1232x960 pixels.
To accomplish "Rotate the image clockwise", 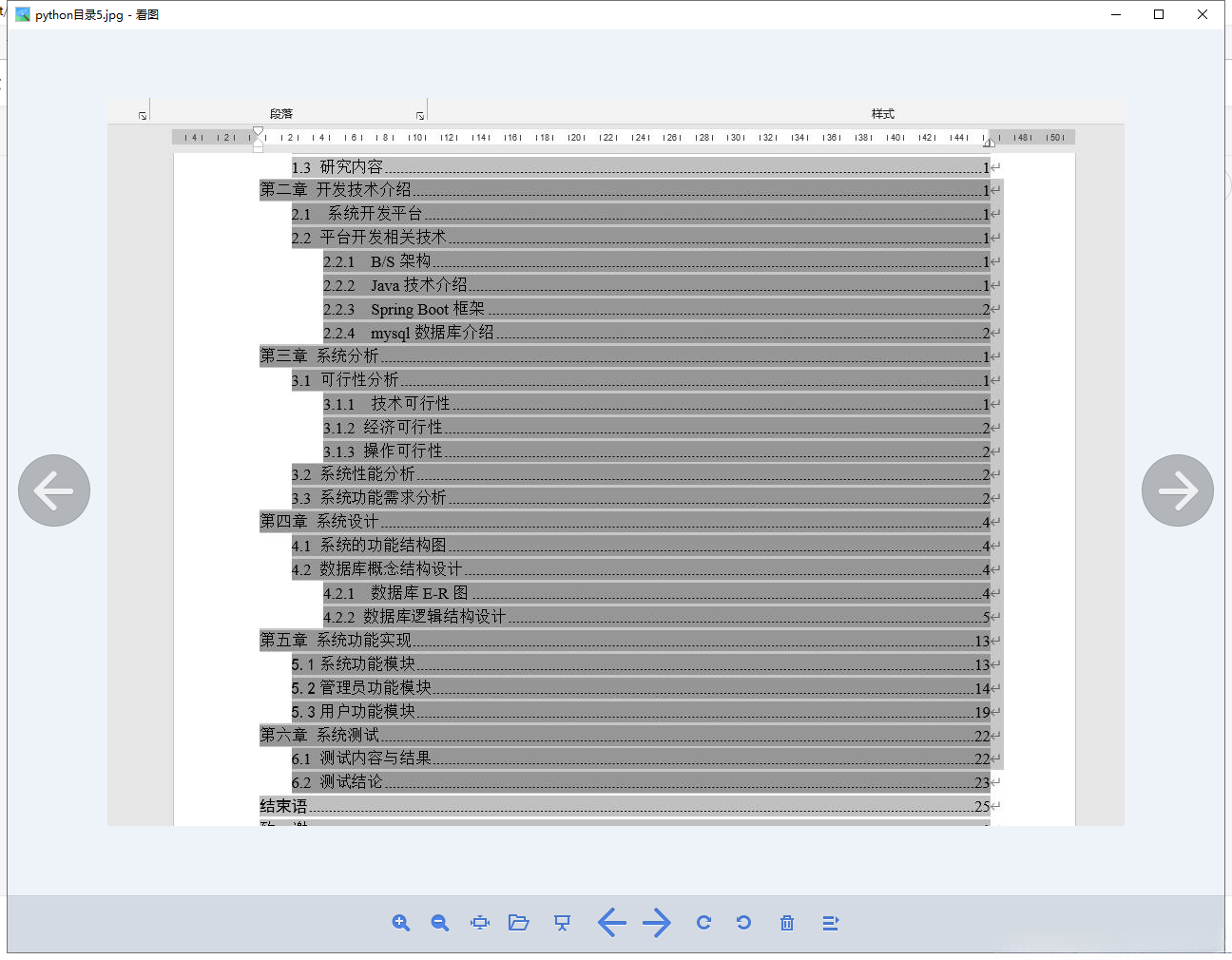I will [x=703, y=923].
